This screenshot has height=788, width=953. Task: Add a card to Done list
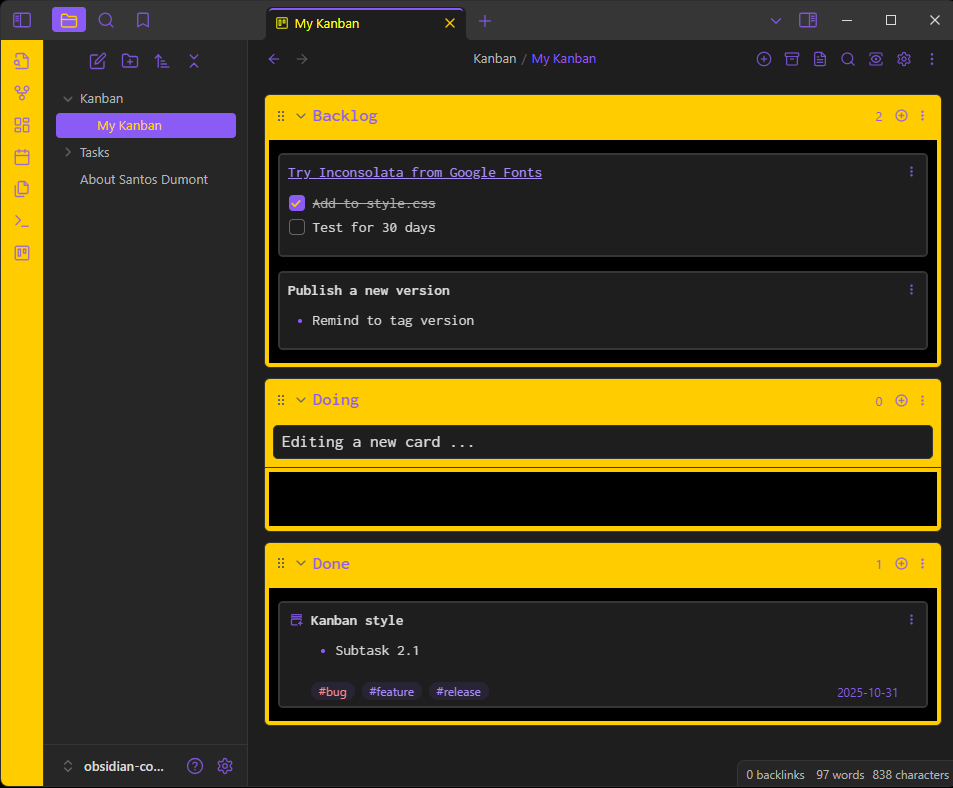901,563
